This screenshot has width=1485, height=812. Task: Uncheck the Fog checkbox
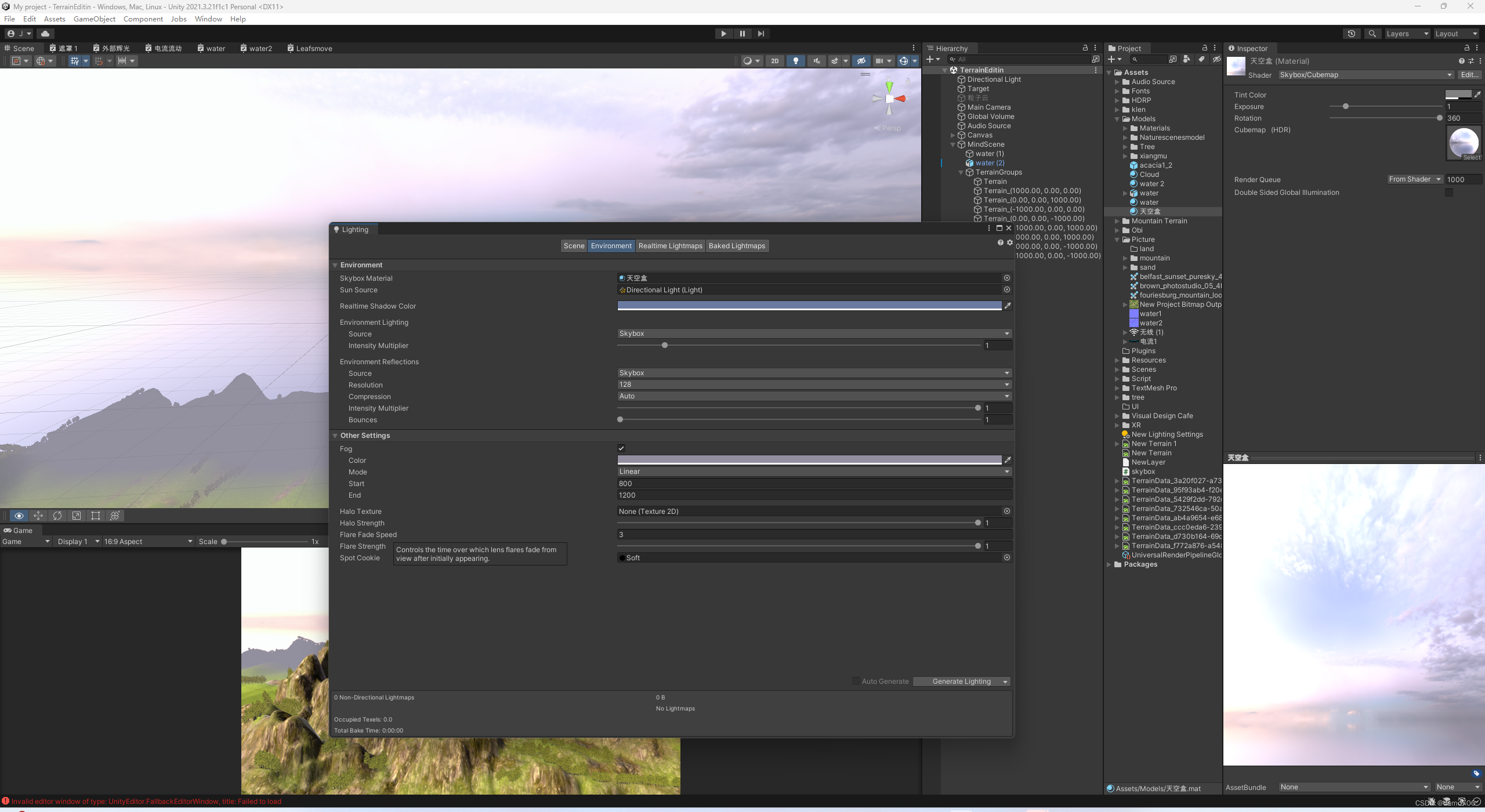pos(621,448)
